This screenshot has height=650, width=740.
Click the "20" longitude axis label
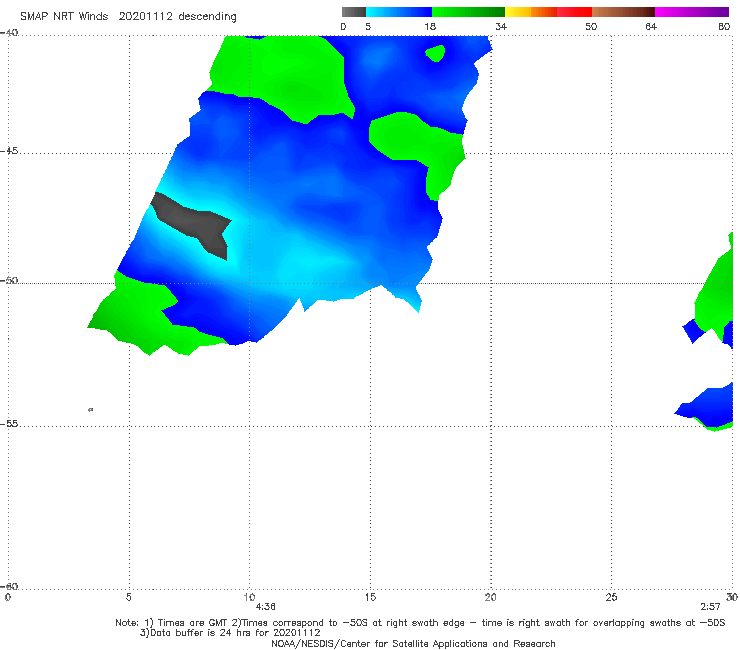490,597
